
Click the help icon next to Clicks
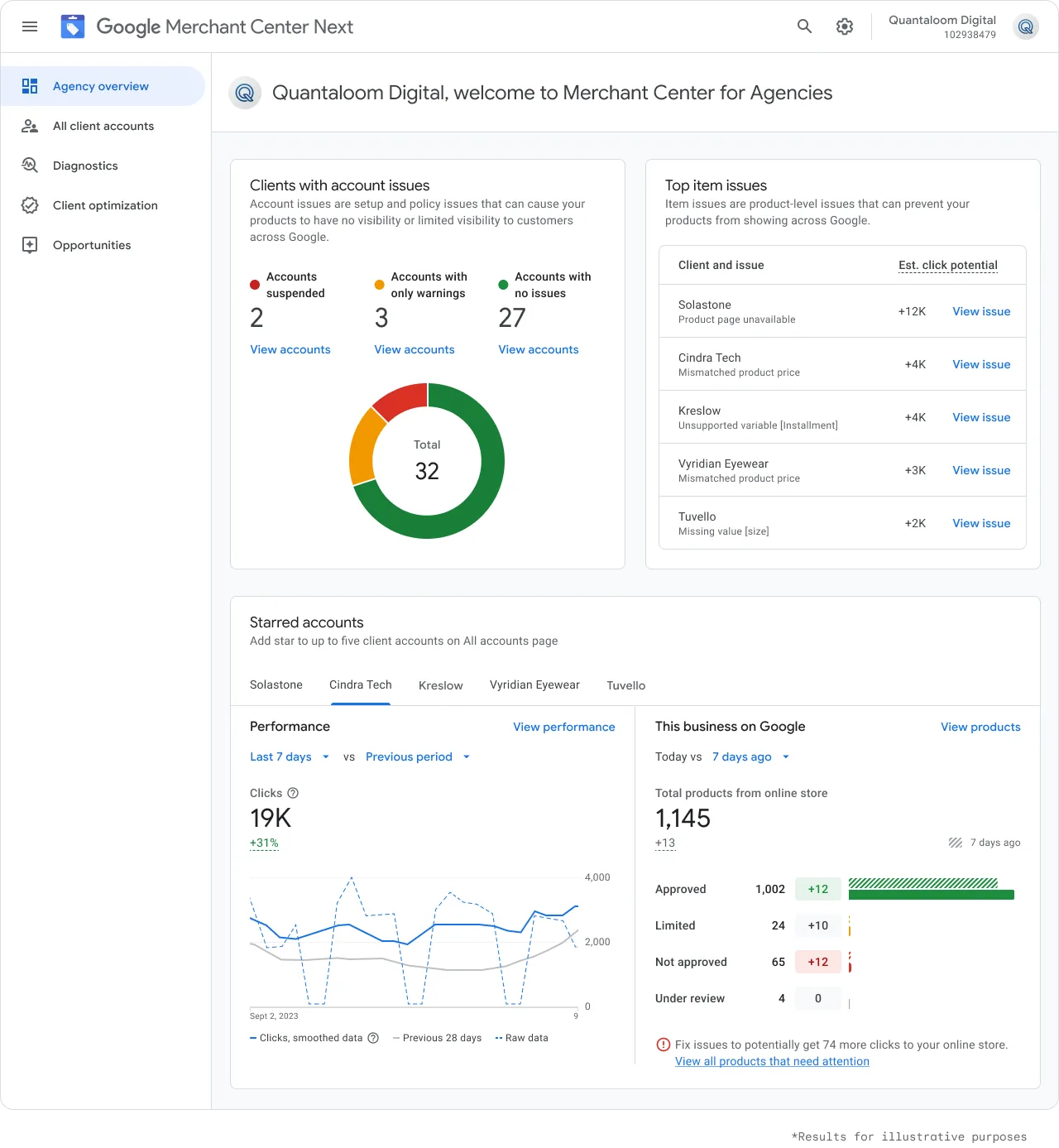click(x=293, y=793)
